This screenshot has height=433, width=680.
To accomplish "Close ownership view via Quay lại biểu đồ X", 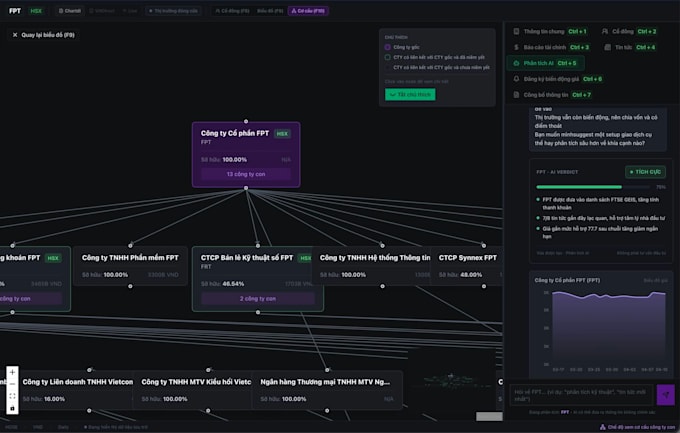I will pyautogui.click(x=15, y=35).
